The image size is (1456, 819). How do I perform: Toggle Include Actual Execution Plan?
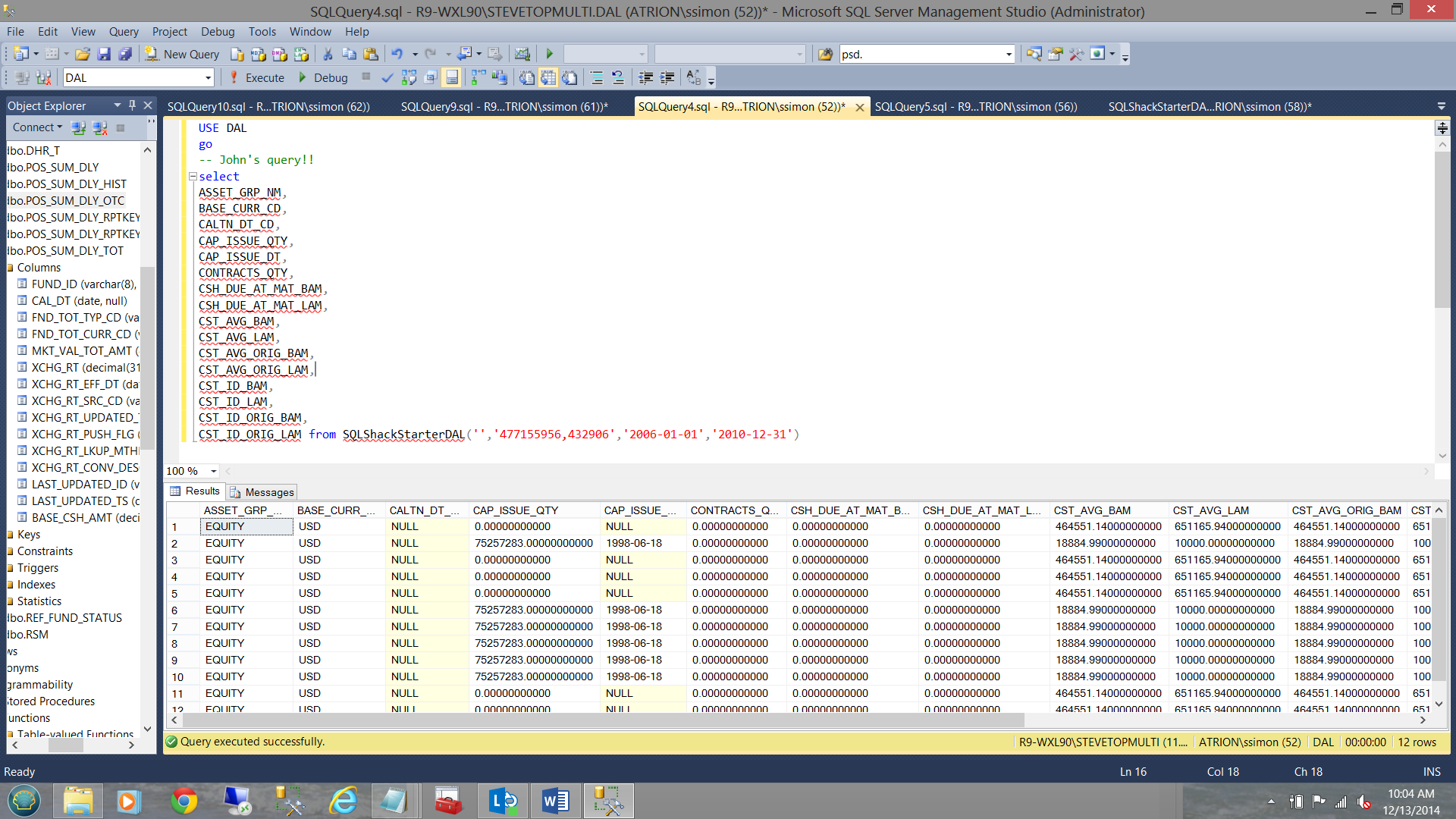478,77
